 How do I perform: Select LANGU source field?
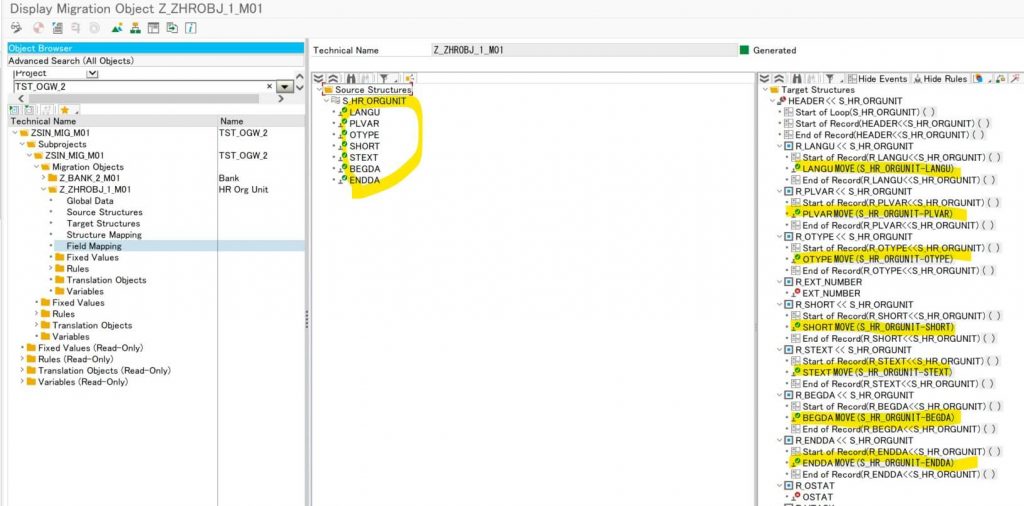(x=364, y=112)
